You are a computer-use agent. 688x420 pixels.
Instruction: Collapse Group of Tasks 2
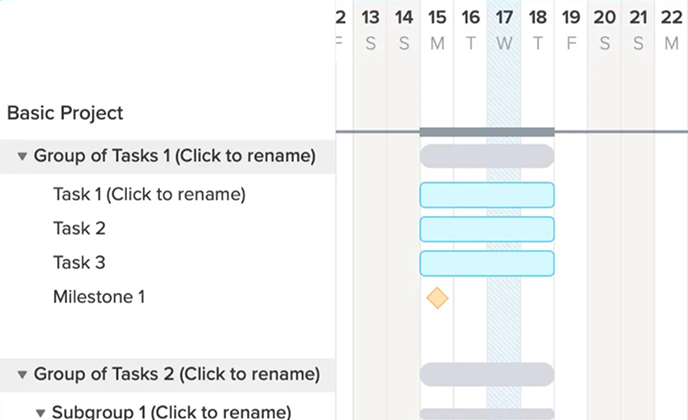[x=22, y=375]
